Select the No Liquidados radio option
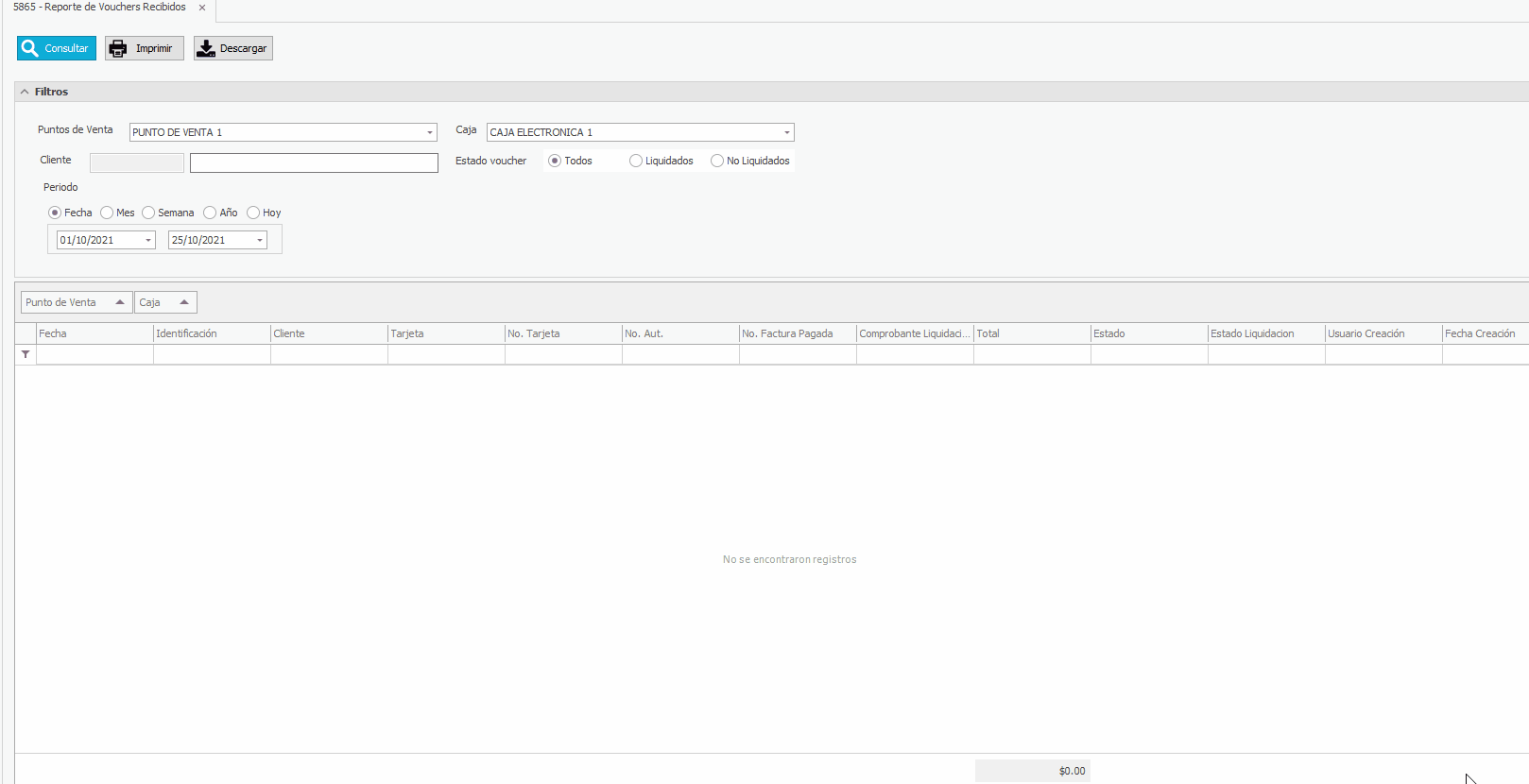This screenshot has width=1529, height=784. tap(717, 161)
